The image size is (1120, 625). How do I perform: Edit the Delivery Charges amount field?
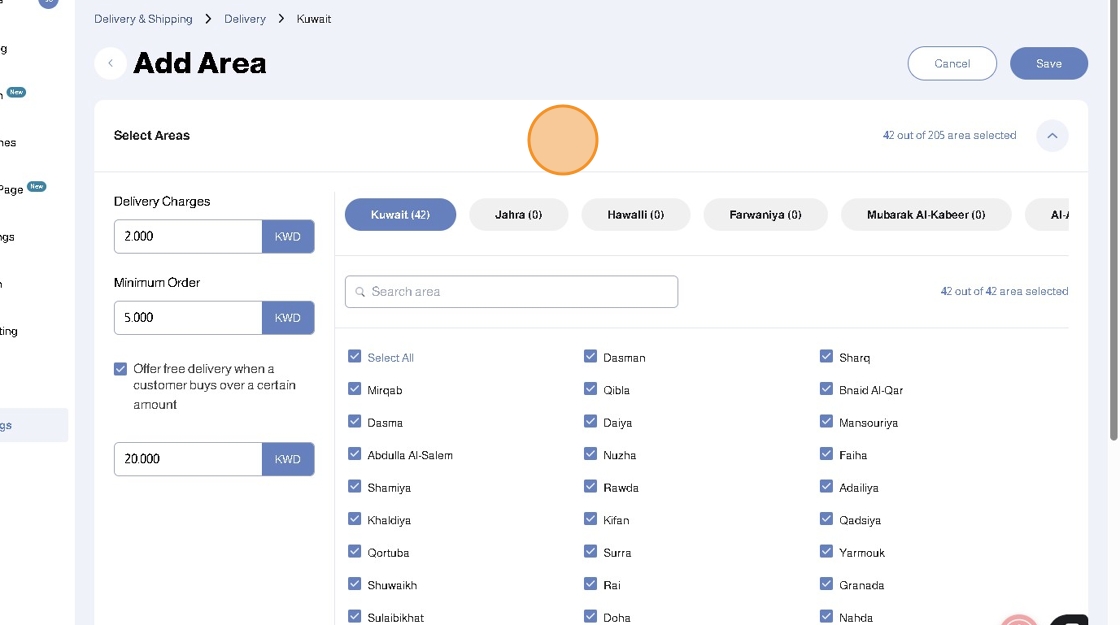188,236
